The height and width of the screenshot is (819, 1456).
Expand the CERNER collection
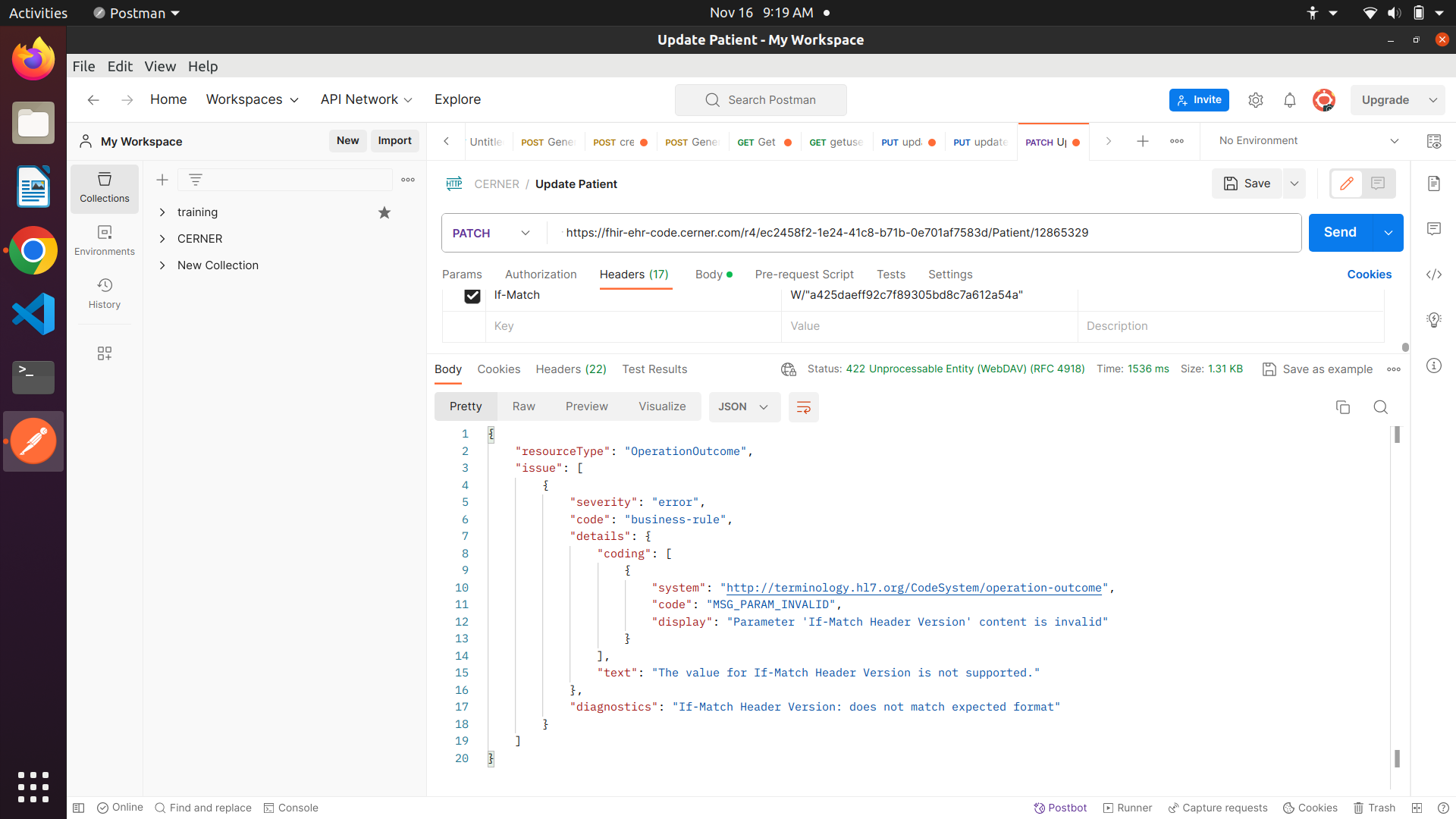click(x=162, y=239)
